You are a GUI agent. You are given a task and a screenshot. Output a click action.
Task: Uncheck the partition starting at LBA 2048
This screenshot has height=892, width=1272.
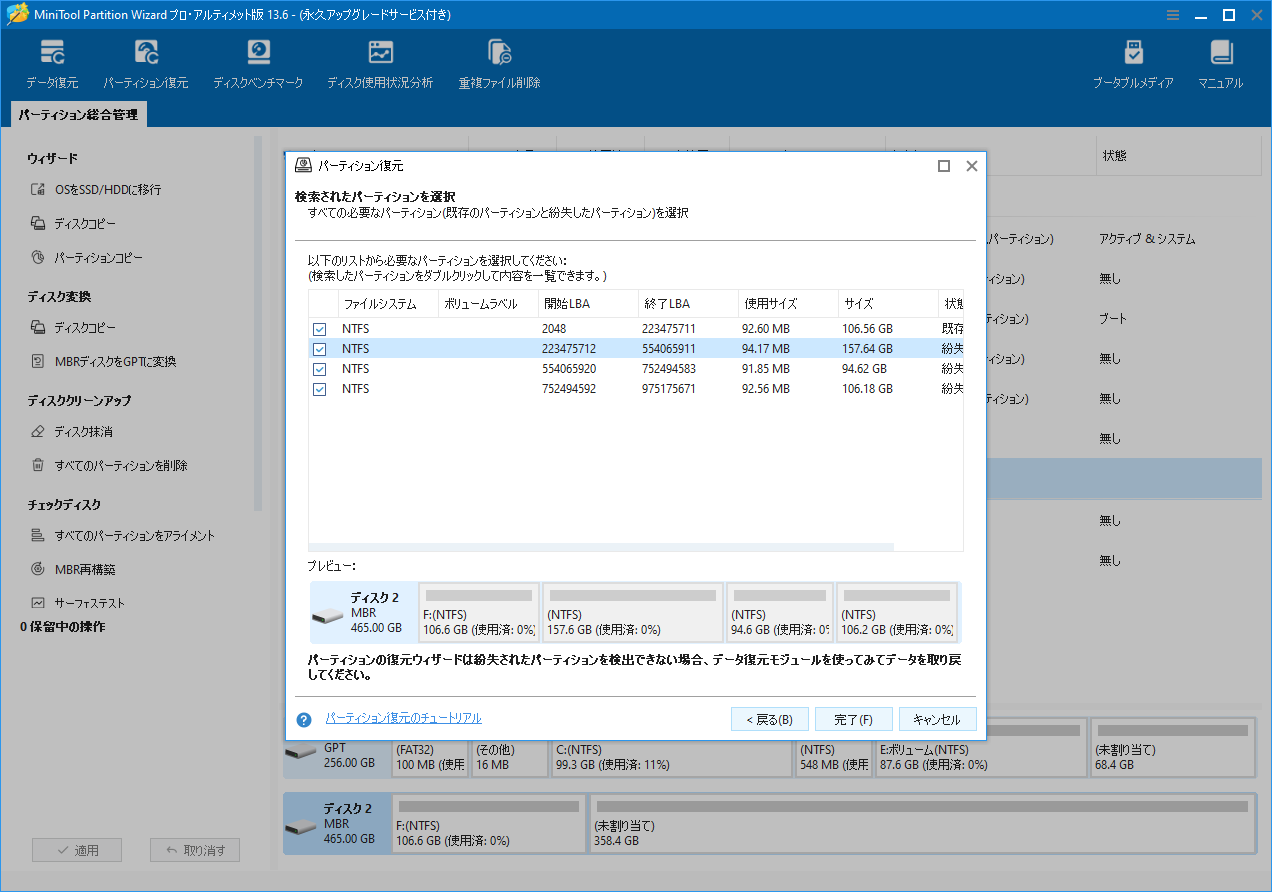point(320,329)
